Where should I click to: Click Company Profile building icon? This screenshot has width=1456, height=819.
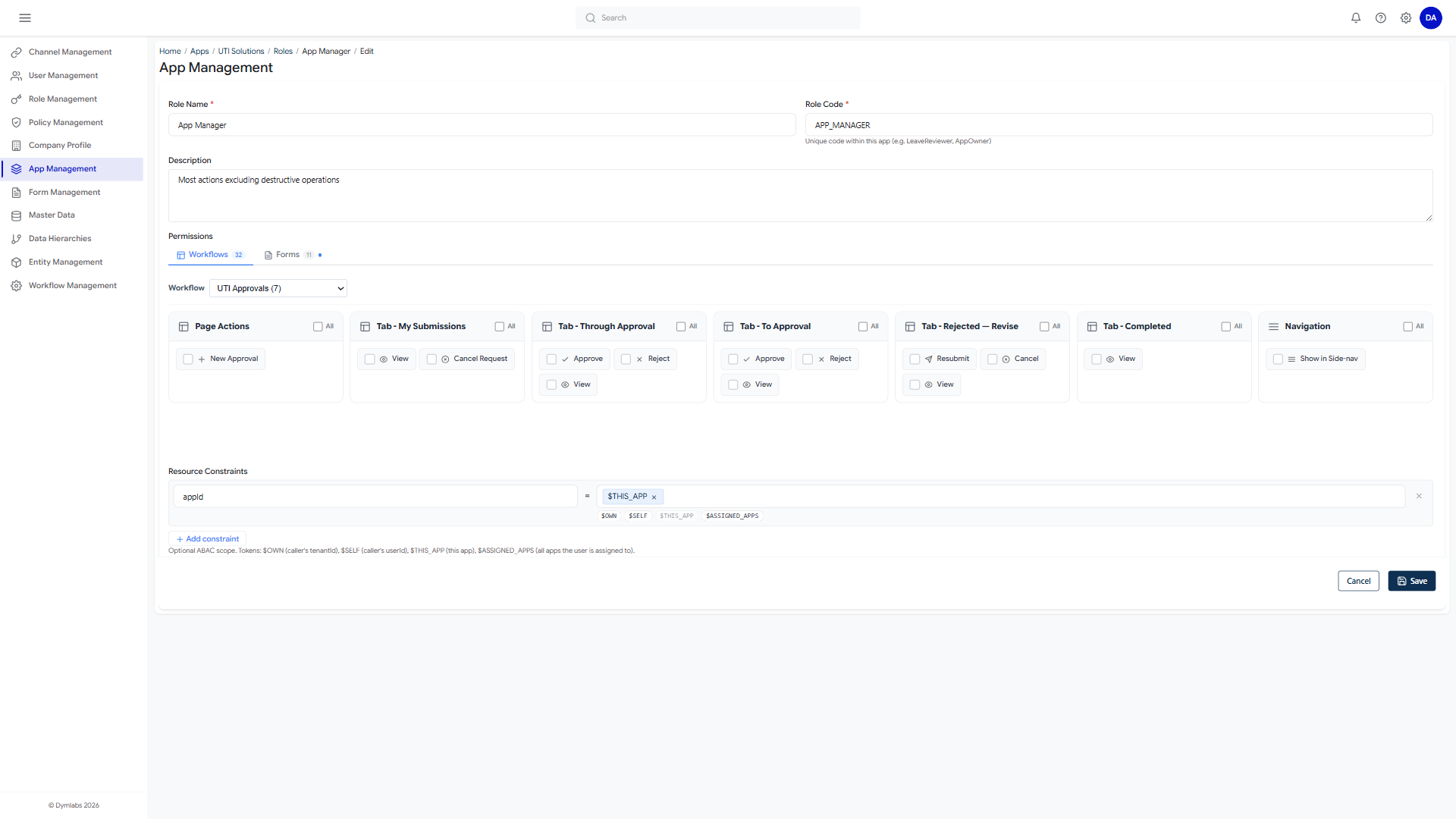coord(16,146)
